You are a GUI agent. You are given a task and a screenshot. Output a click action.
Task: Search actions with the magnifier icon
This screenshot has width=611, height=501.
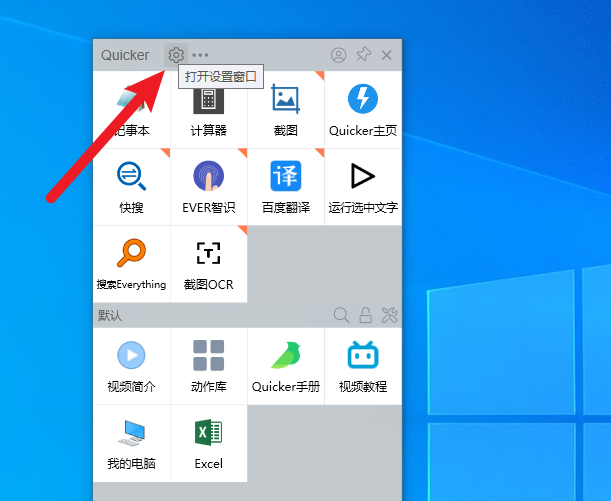click(x=341, y=315)
